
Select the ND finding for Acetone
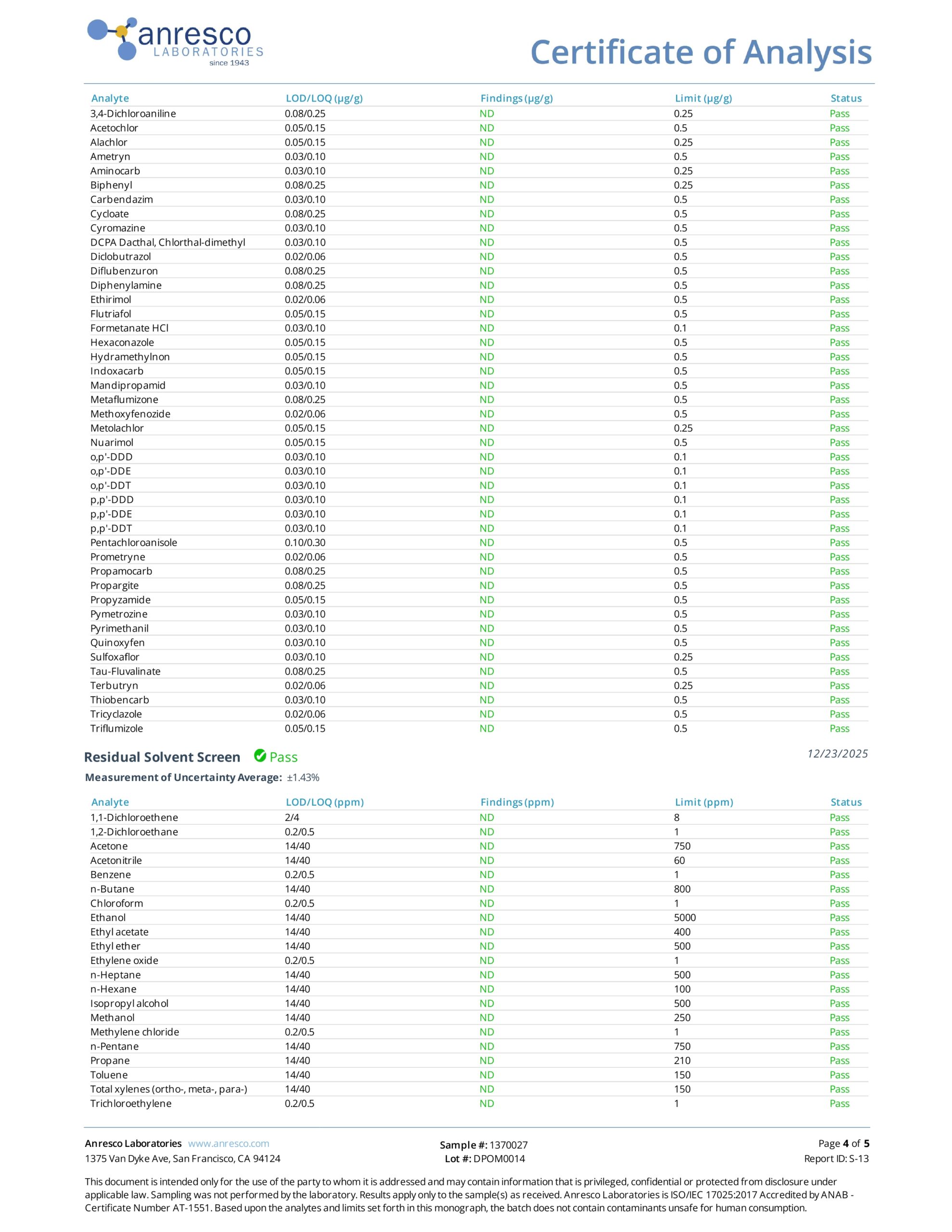tap(487, 846)
